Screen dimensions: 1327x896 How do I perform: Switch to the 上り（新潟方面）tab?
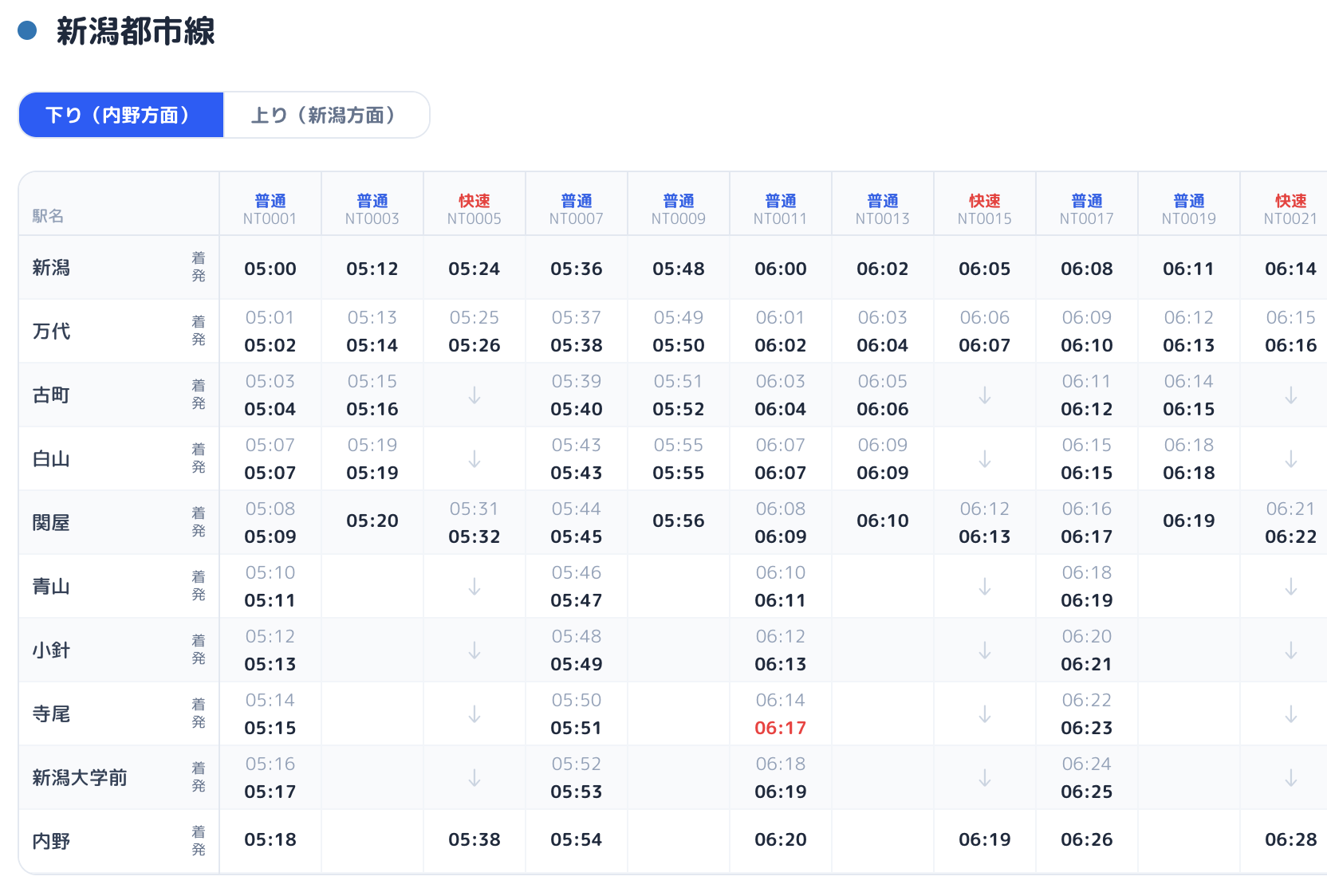click(326, 115)
